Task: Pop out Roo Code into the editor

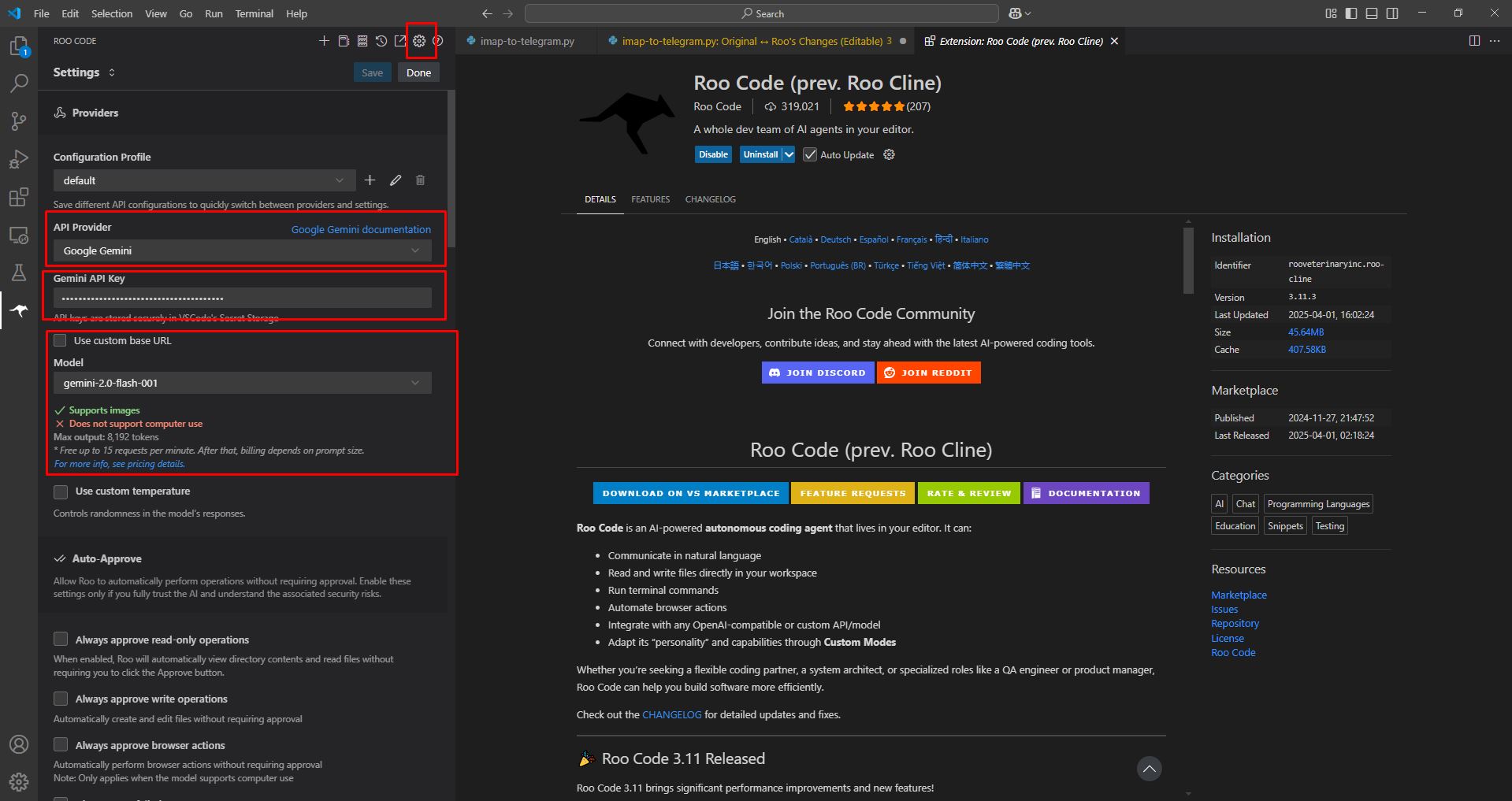Action: 399,40
